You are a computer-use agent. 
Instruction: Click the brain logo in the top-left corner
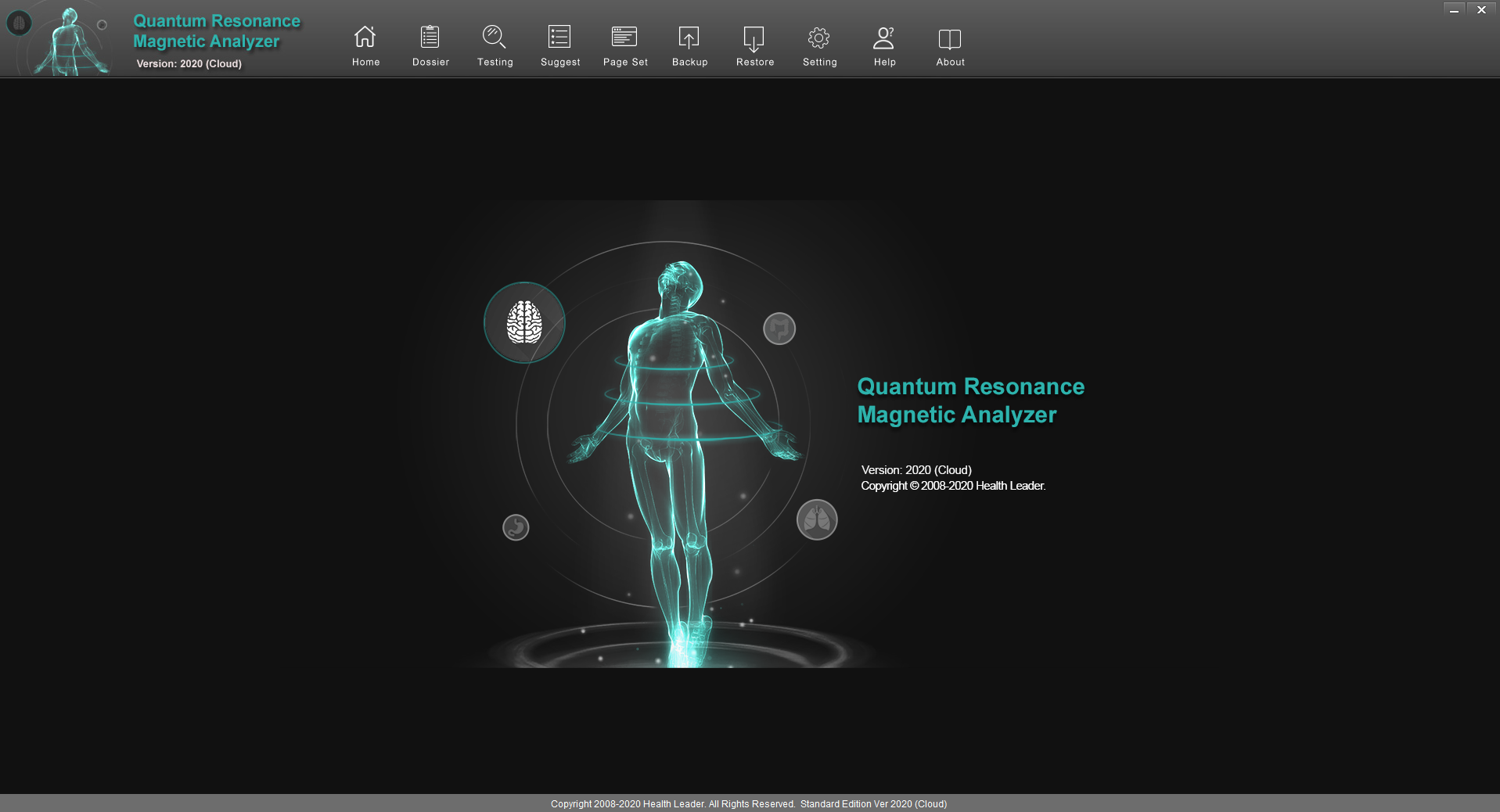(19, 23)
